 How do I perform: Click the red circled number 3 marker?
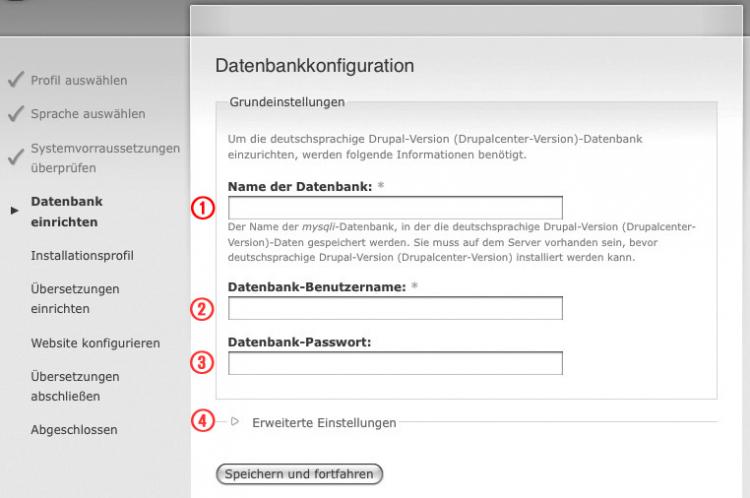(x=203, y=363)
